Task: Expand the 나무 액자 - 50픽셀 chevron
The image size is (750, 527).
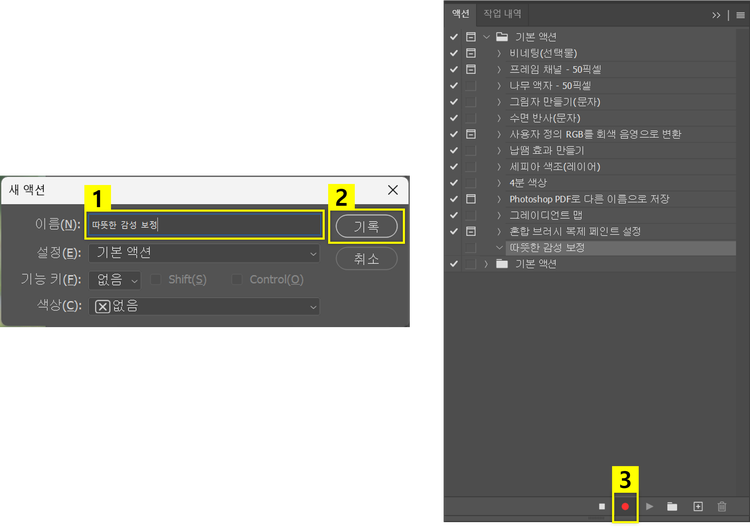Action: [499, 86]
